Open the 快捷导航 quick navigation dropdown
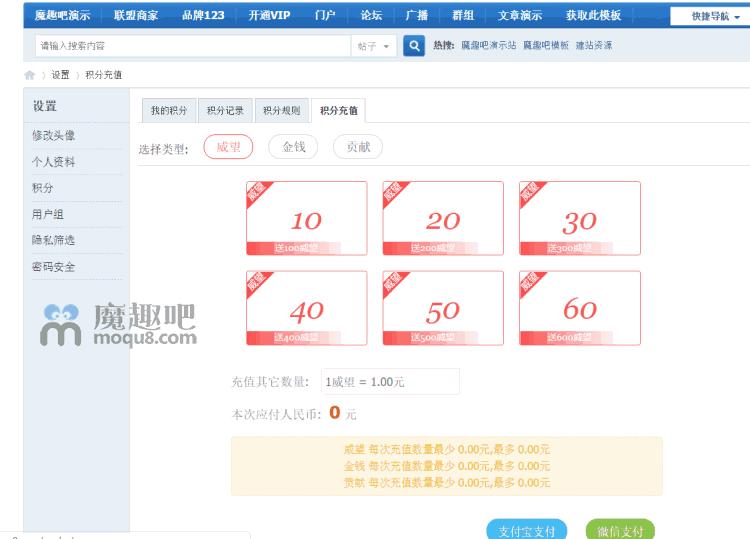This screenshot has width=750, height=539. click(715, 16)
